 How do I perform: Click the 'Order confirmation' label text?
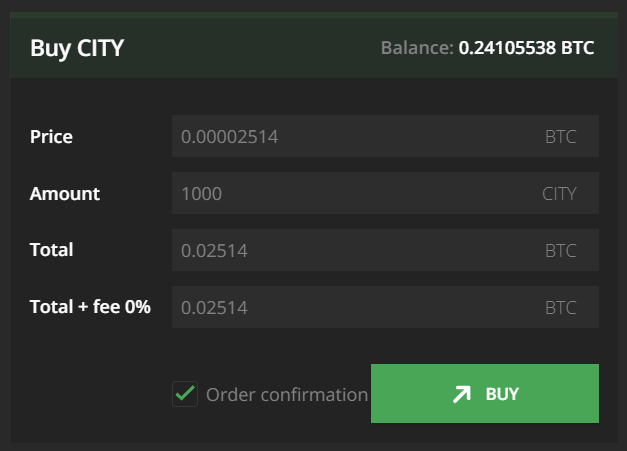(287, 394)
